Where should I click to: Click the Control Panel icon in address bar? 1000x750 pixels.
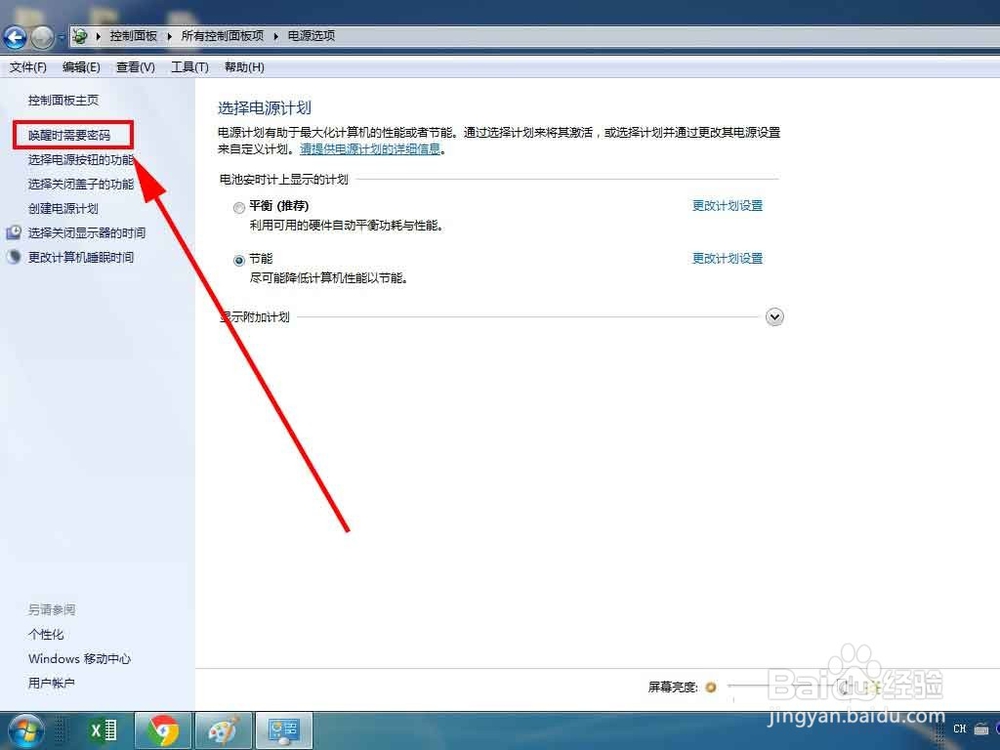click(80, 36)
